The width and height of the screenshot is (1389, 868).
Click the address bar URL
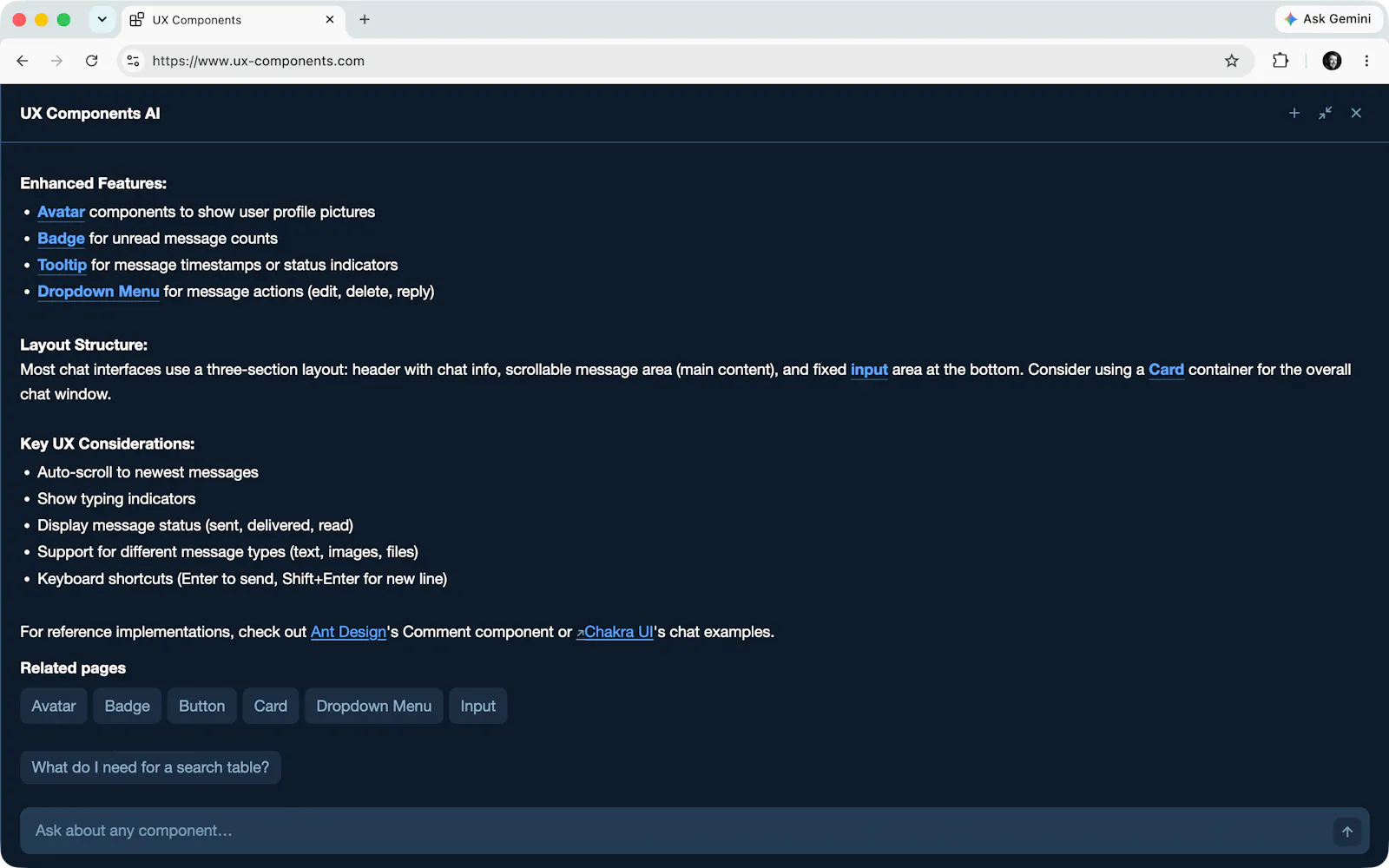pos(259,61)
